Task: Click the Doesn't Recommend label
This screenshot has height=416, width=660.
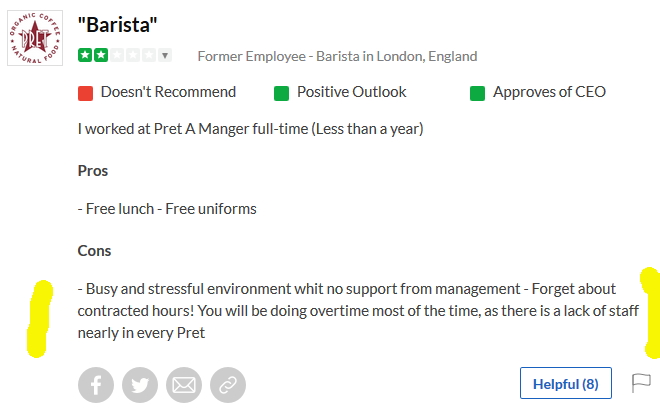Action: click(x=168, y=92)
